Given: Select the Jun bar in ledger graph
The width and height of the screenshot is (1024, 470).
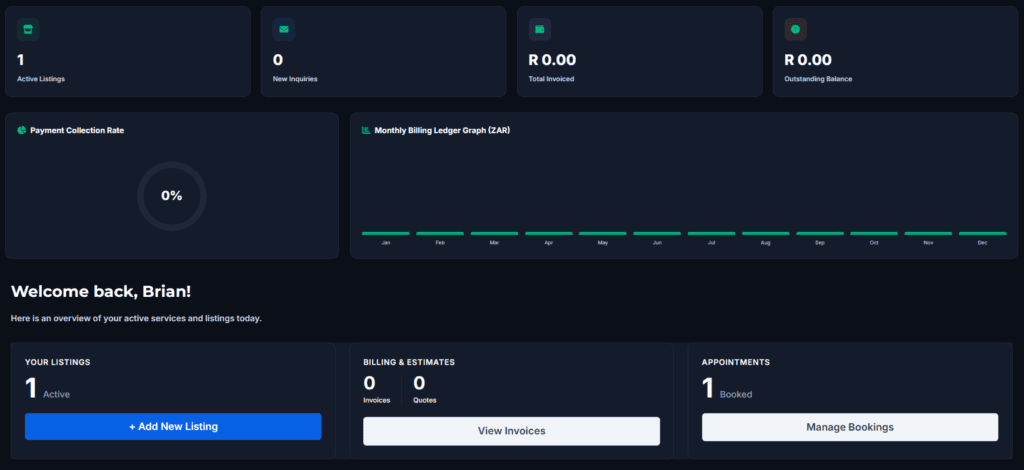Looking at the screenshot, I should pos(657,233).
